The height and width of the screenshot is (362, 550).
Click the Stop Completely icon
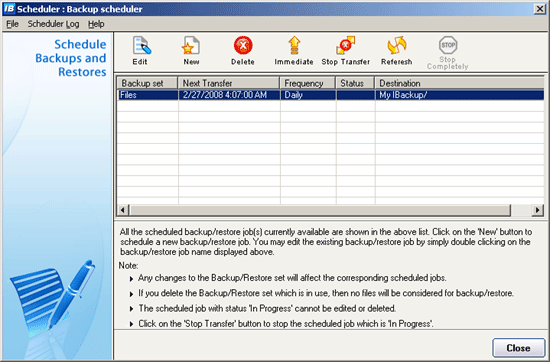click(x=448, y=45)
